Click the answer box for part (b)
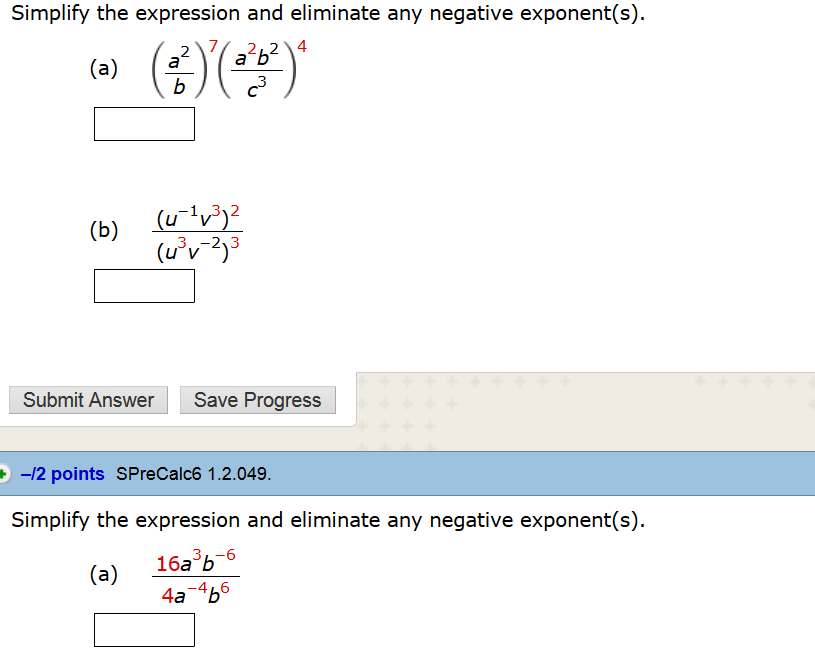 pos(144,285)
